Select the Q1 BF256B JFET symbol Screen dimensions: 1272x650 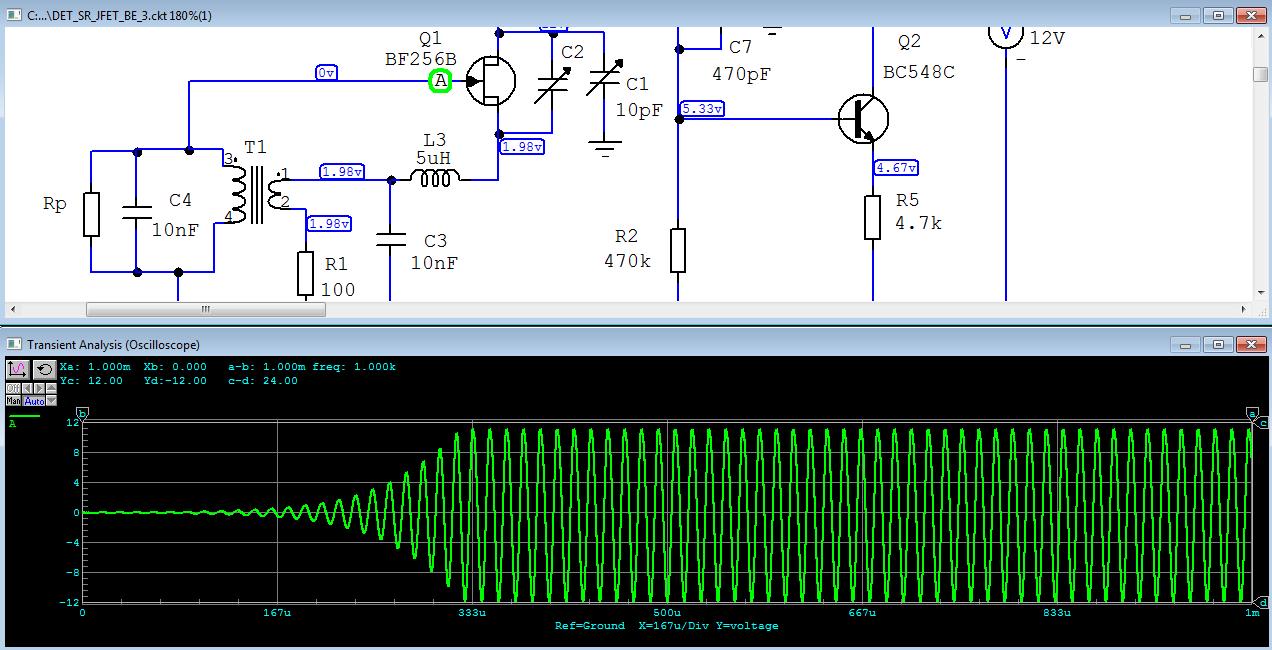[x=490, y=80]
